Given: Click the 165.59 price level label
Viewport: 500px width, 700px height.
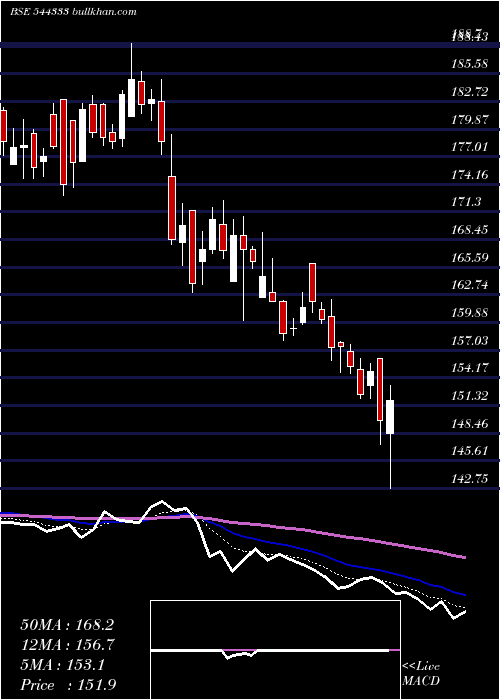Looking at the screenshot, I should click(469, 258).
